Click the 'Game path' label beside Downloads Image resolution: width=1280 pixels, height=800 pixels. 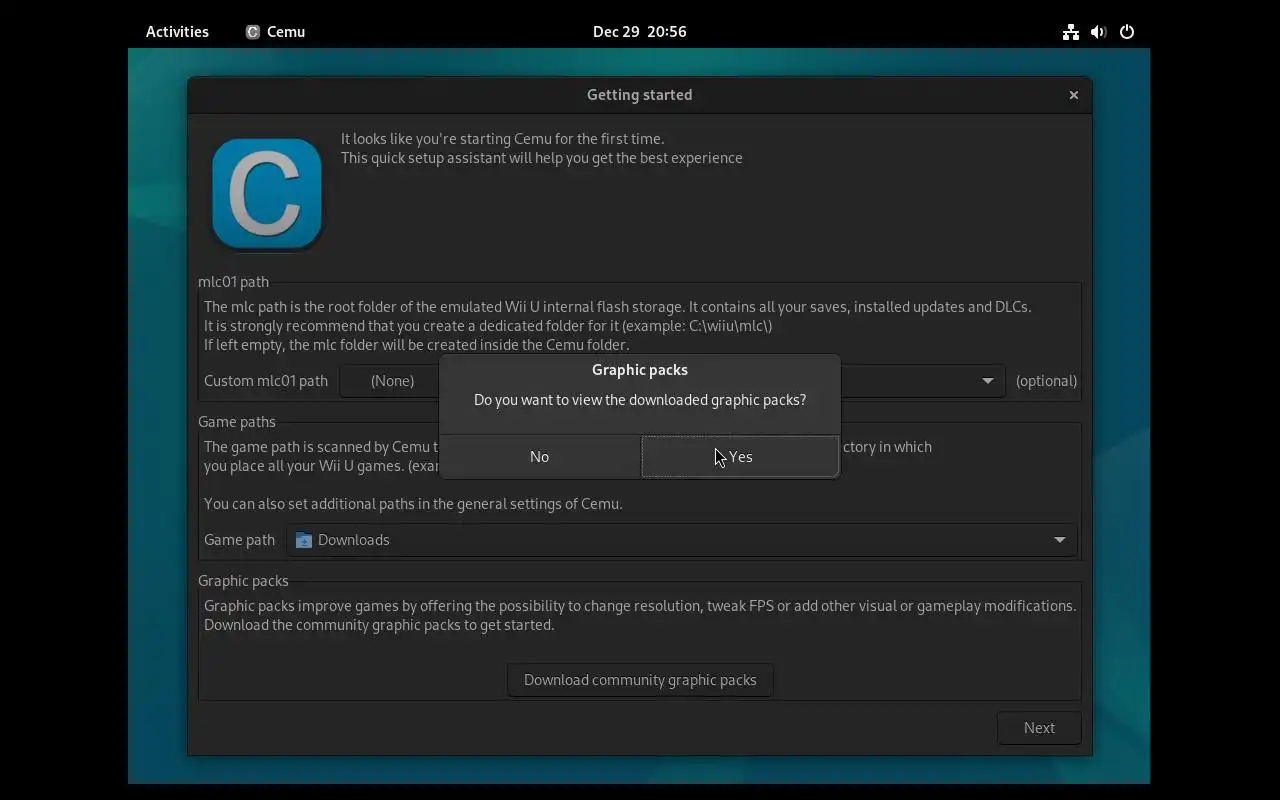(239, 540)
